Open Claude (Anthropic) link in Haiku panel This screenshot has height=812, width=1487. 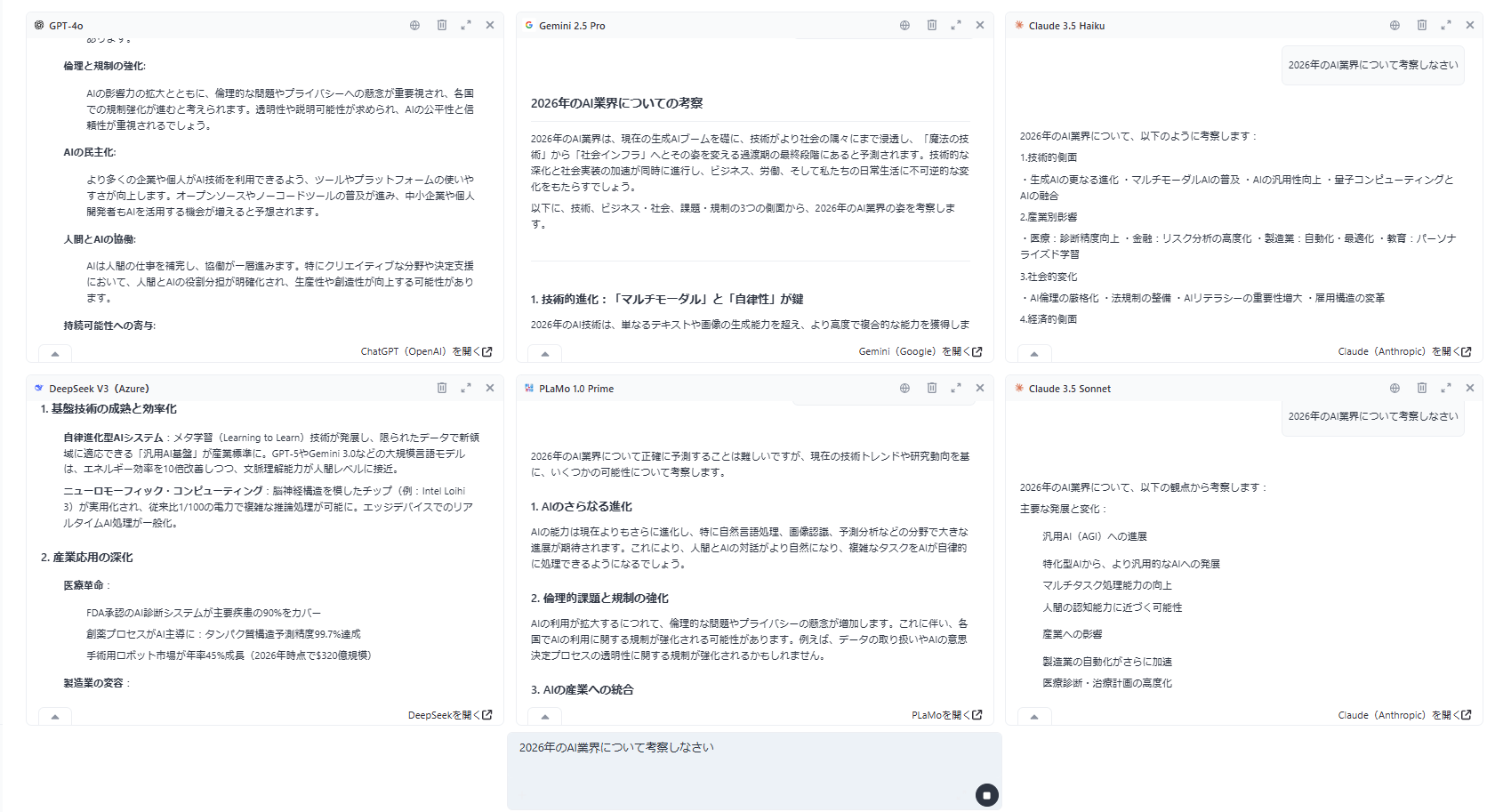(1404, 352)
